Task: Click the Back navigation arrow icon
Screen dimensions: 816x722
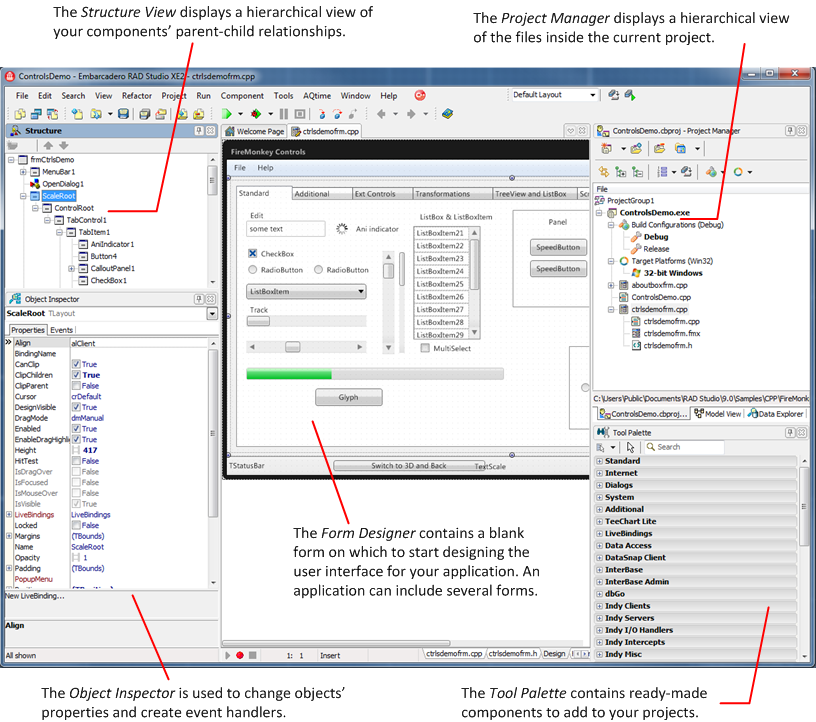Action: coord(381,113)
